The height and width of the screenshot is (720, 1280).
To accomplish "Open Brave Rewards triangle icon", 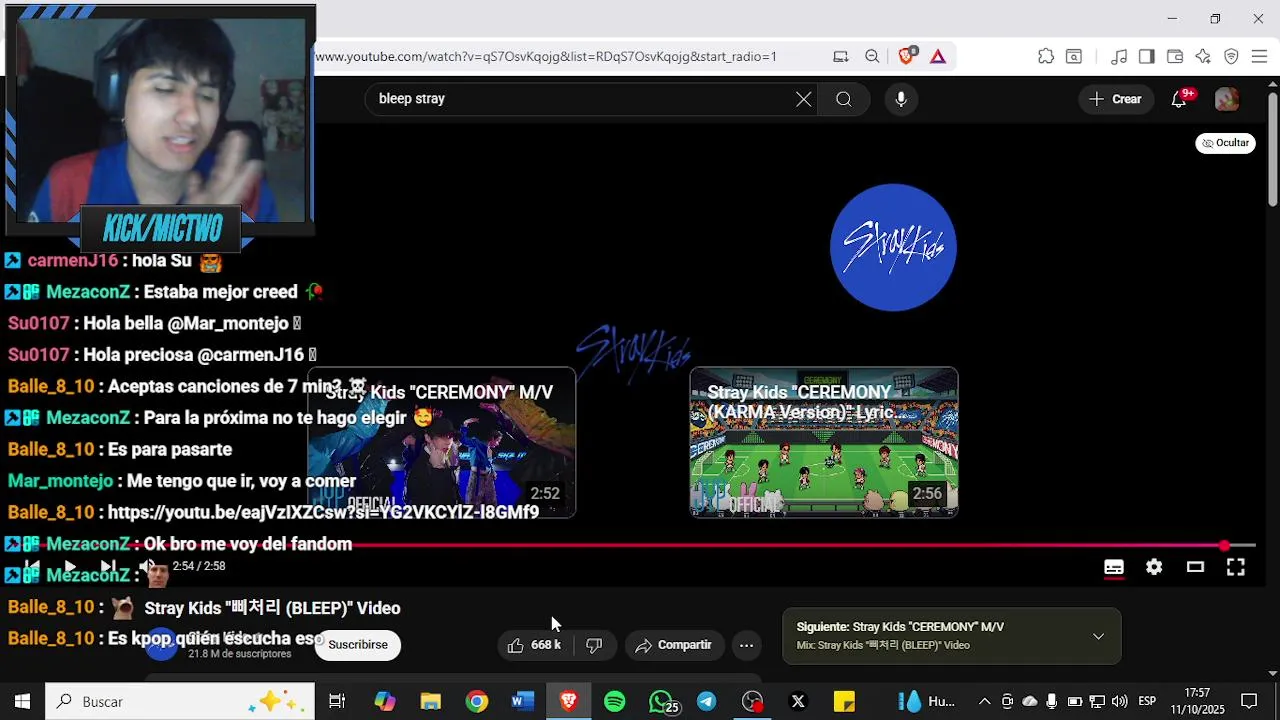I will [938, 57].
